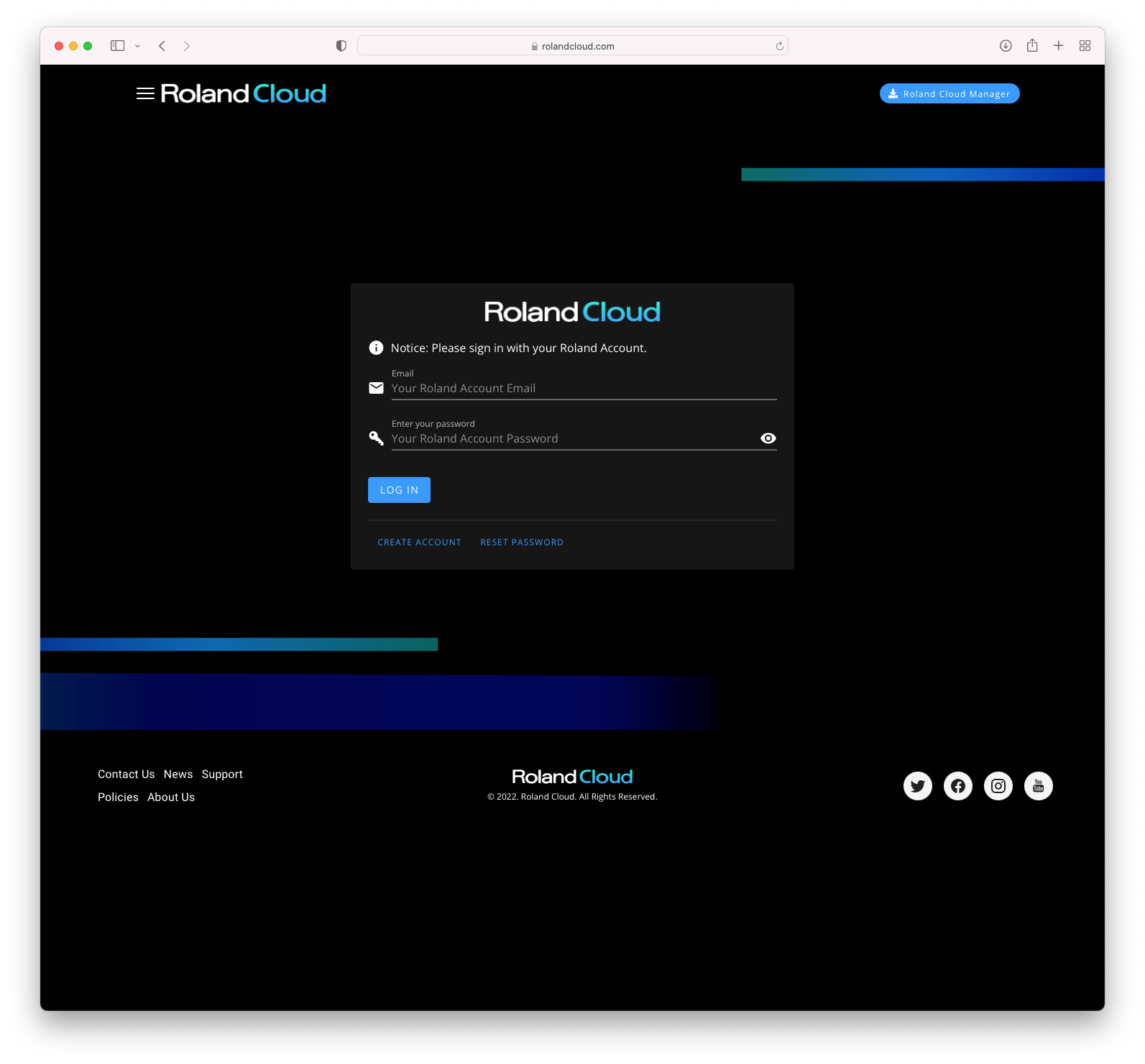Viewport: 1145px width, 1064px height.
Task: Toggle password visibility eye icon
Action: tap(768, 438)
